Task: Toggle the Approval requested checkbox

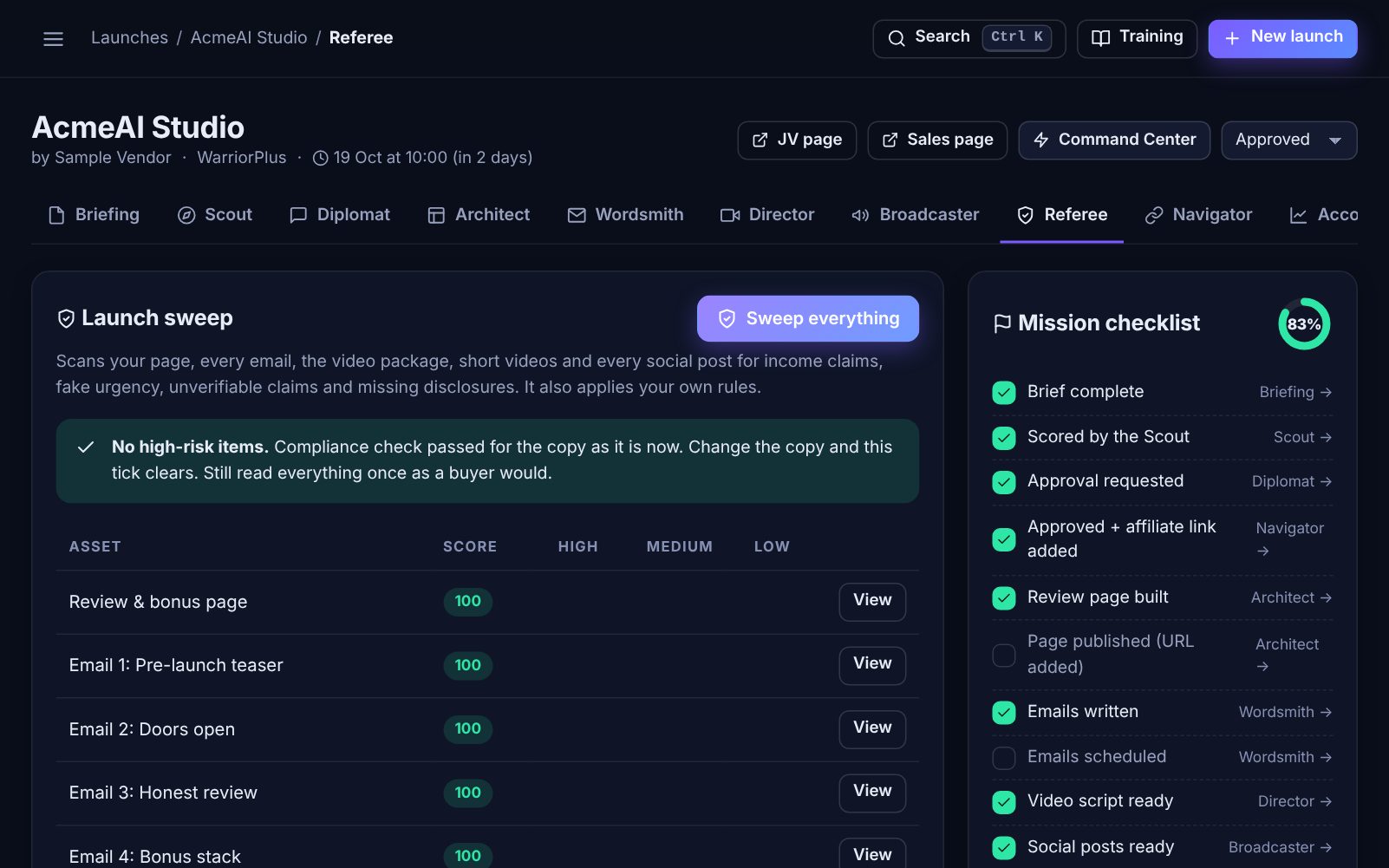Action: click(1004, 482)
